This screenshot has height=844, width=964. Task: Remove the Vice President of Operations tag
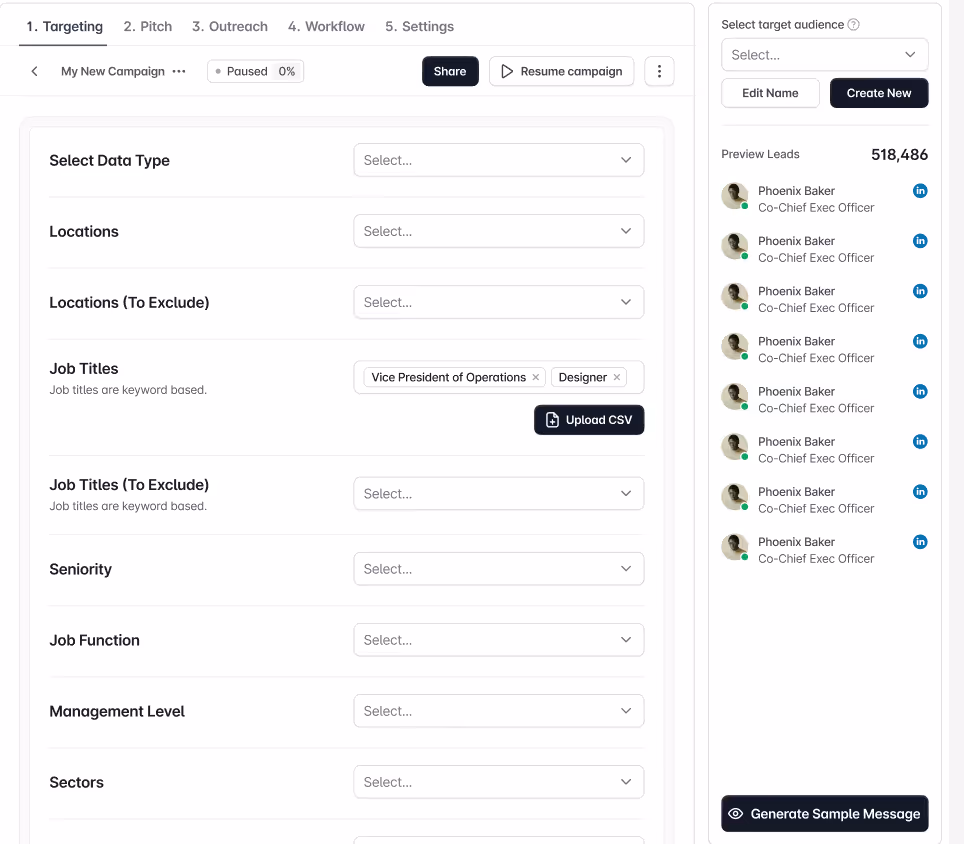click(535, 377)
